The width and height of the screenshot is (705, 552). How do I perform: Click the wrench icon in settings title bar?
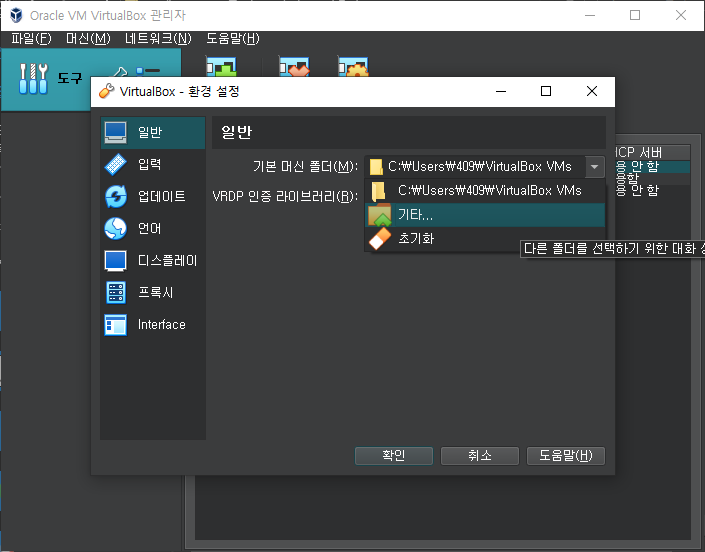coord(107,91)
